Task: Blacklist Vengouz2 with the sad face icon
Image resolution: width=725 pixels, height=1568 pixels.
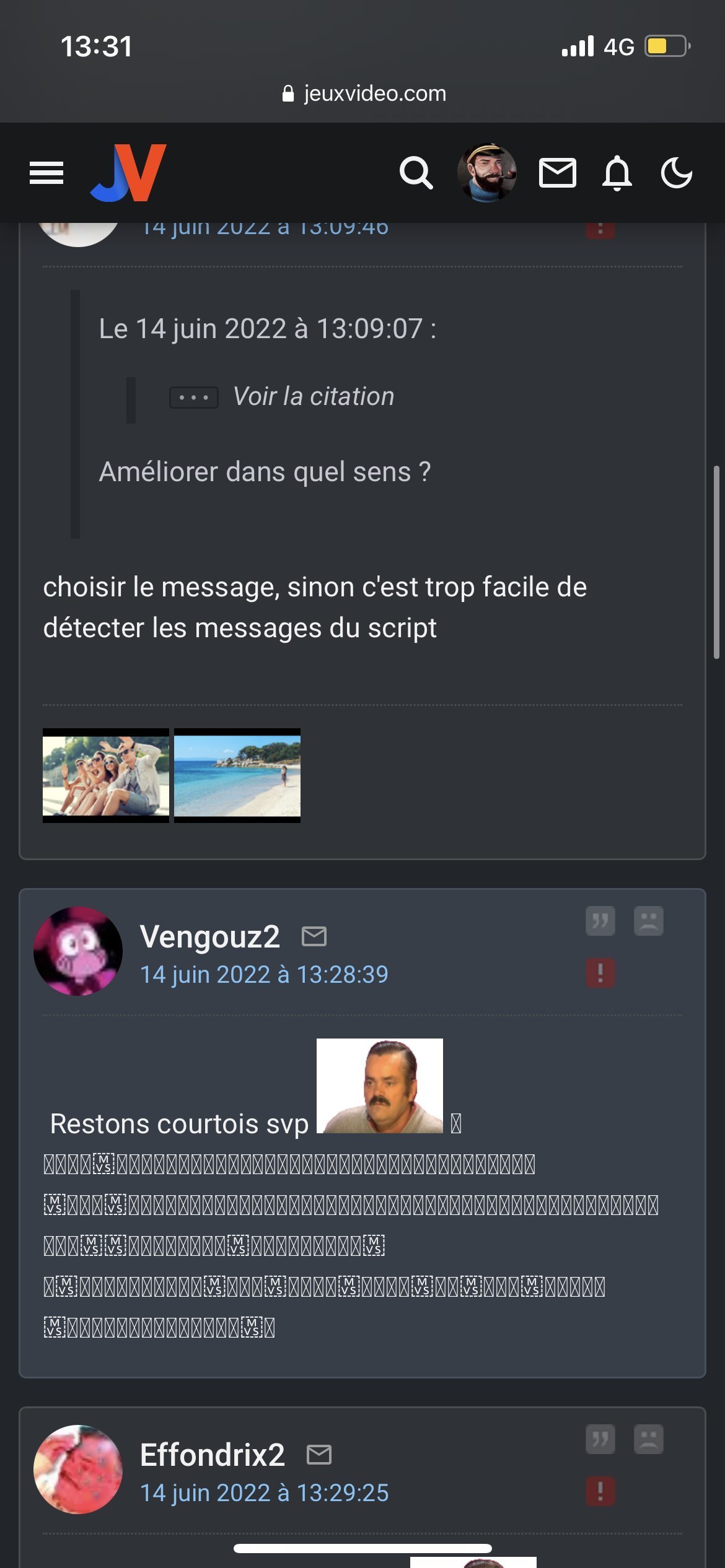Action: coord(649,921)
